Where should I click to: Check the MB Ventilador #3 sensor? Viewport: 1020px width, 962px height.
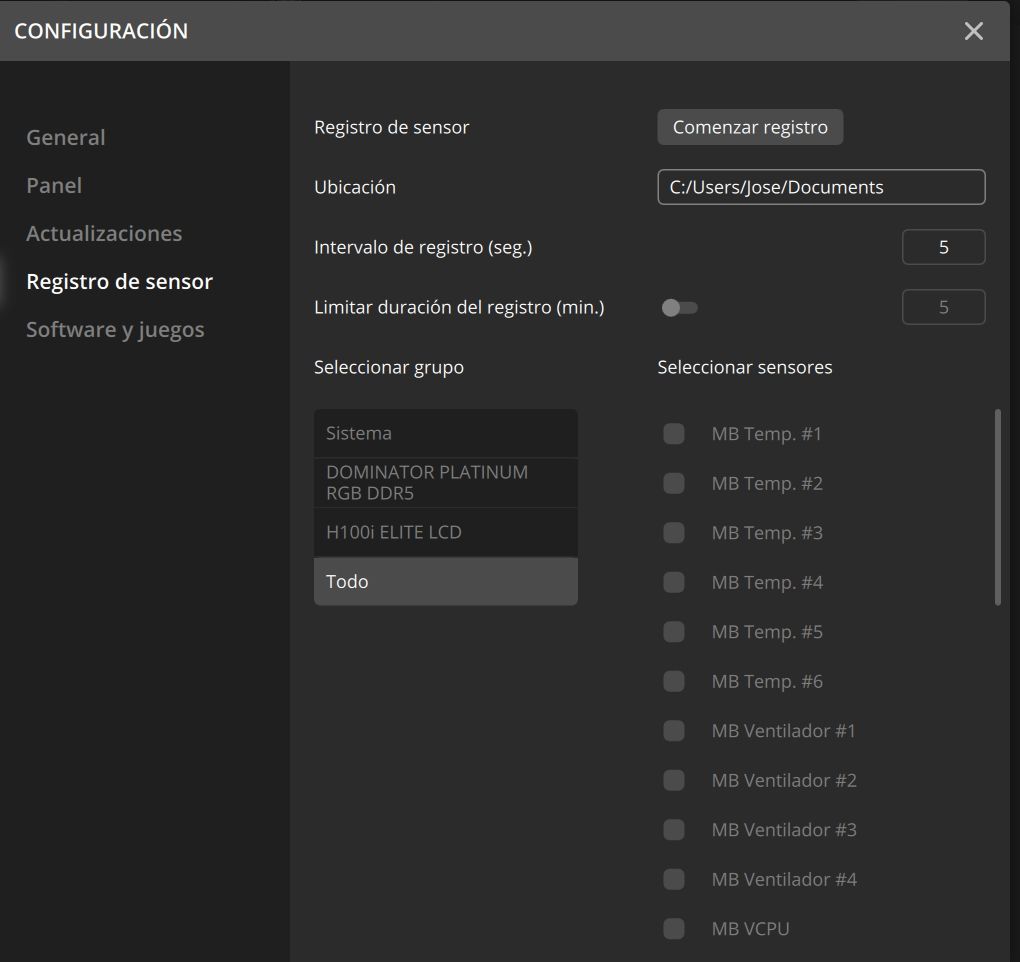click(674, 829)
